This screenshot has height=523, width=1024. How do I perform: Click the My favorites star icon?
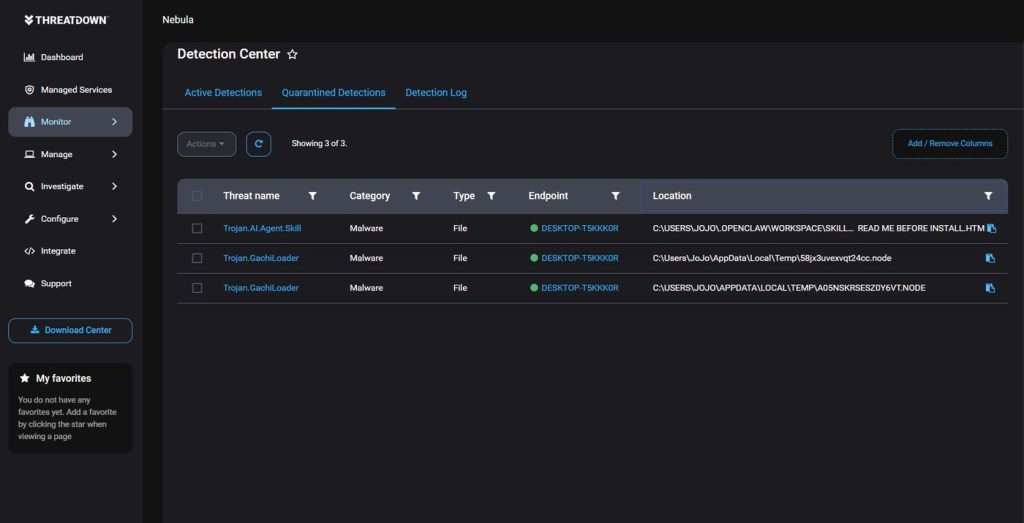pos(25,378)
